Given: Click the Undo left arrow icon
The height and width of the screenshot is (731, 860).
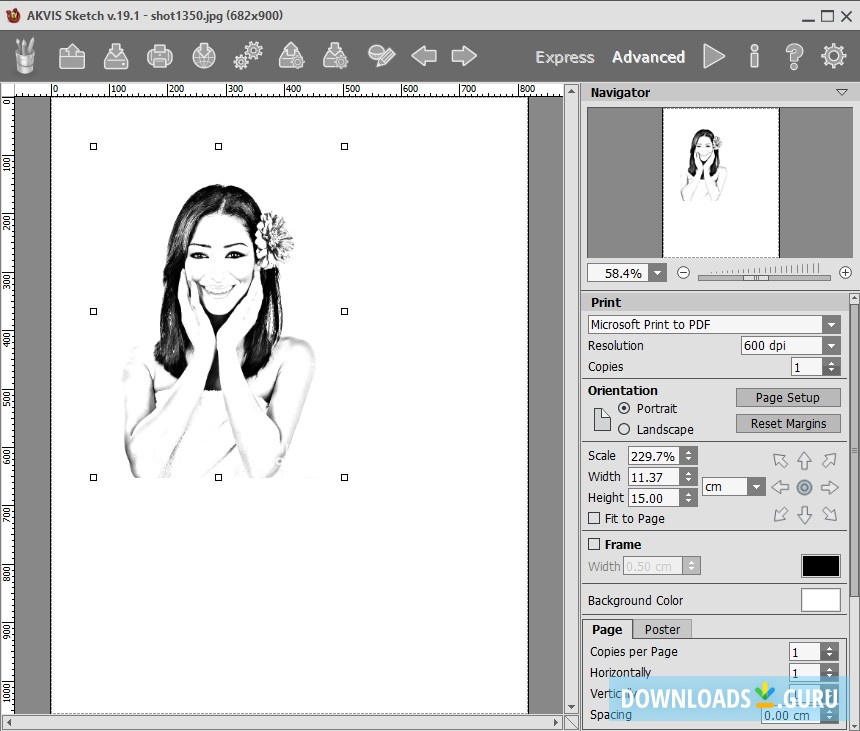Looking at the screenshot, I should pos(424,56).
